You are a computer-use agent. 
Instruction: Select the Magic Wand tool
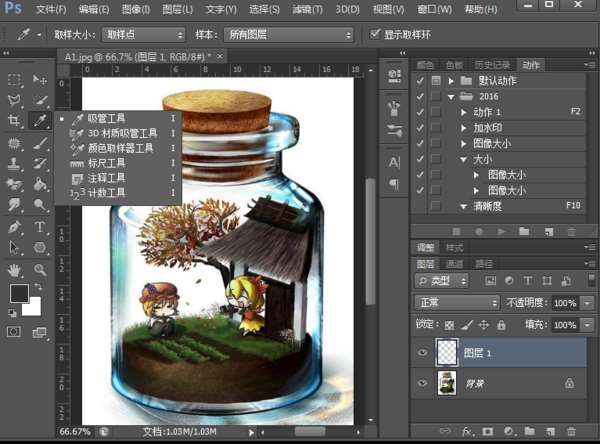click(x=40, y=100)
